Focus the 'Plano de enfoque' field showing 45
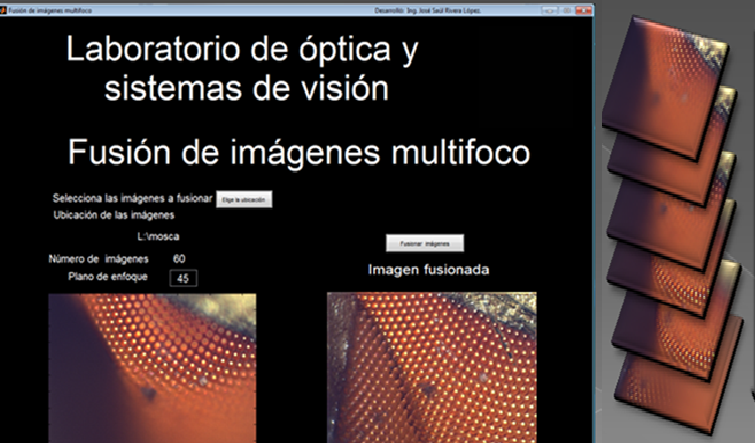This screenshot has width=755, height=443. 183,278
